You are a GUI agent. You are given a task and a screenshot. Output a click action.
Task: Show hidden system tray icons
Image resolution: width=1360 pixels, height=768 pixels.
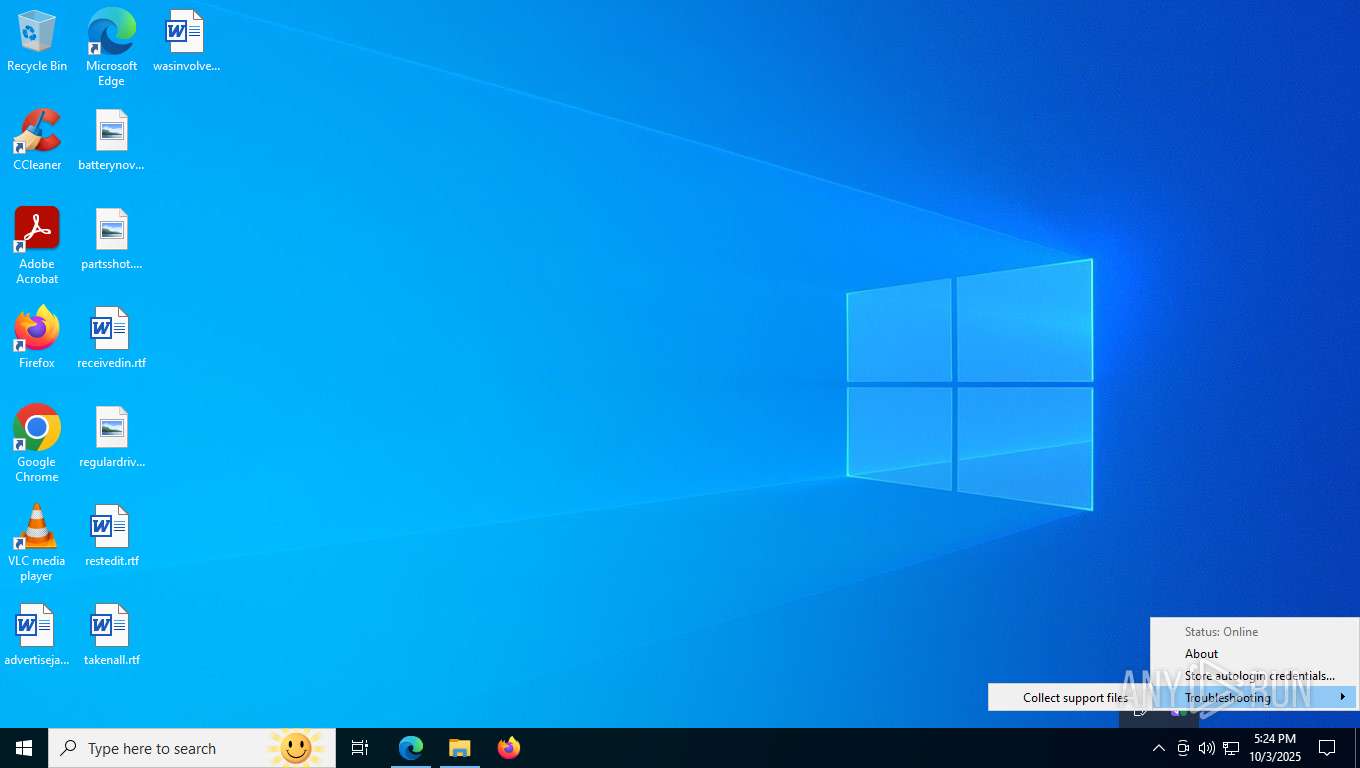pos(1158,748)
